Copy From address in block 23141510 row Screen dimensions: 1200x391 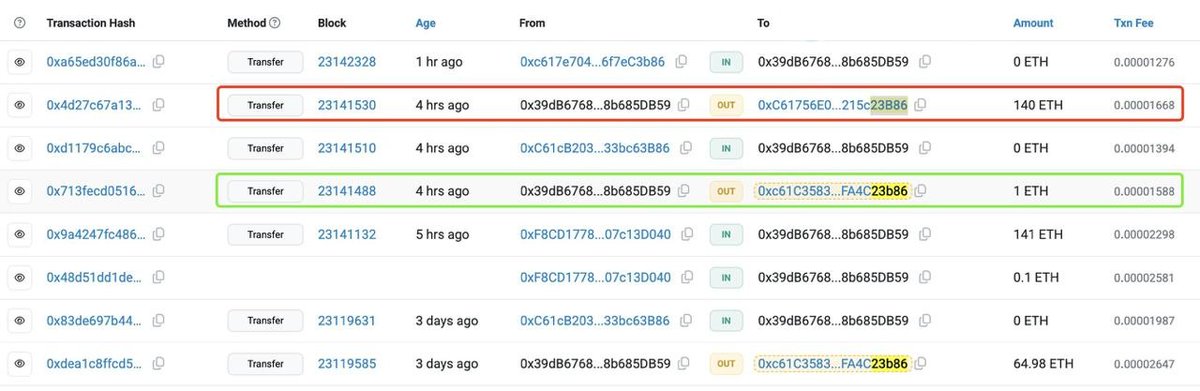(687, 148)
